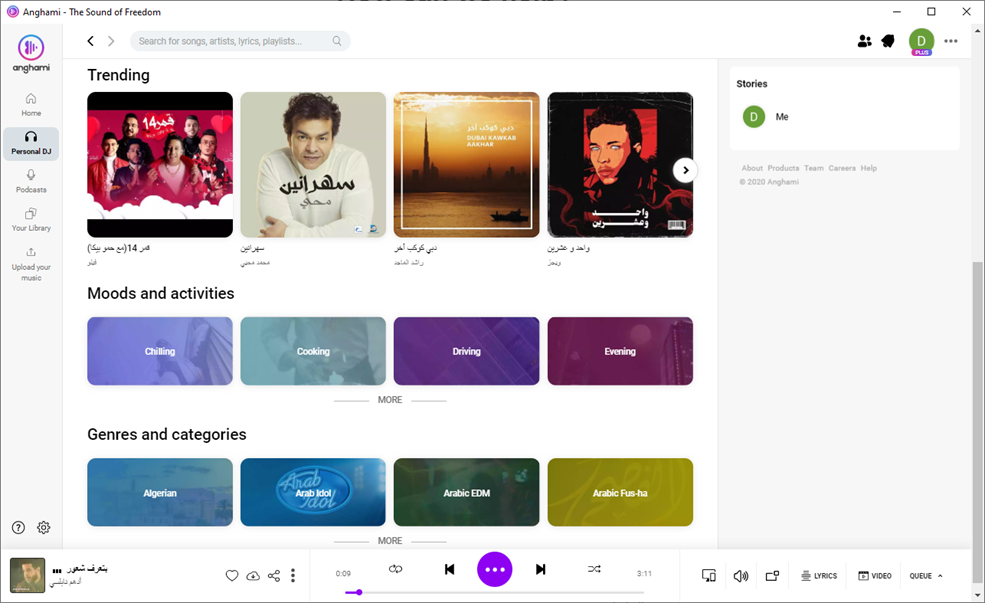The image size is (985, 603).
Task: Toggle repeat mode
Action: tap(395, 569)
